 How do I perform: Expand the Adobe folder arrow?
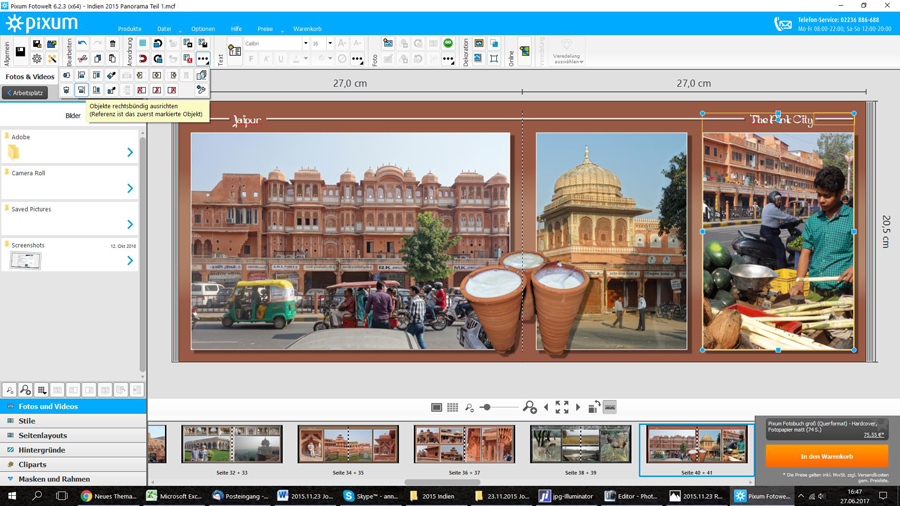130,152
